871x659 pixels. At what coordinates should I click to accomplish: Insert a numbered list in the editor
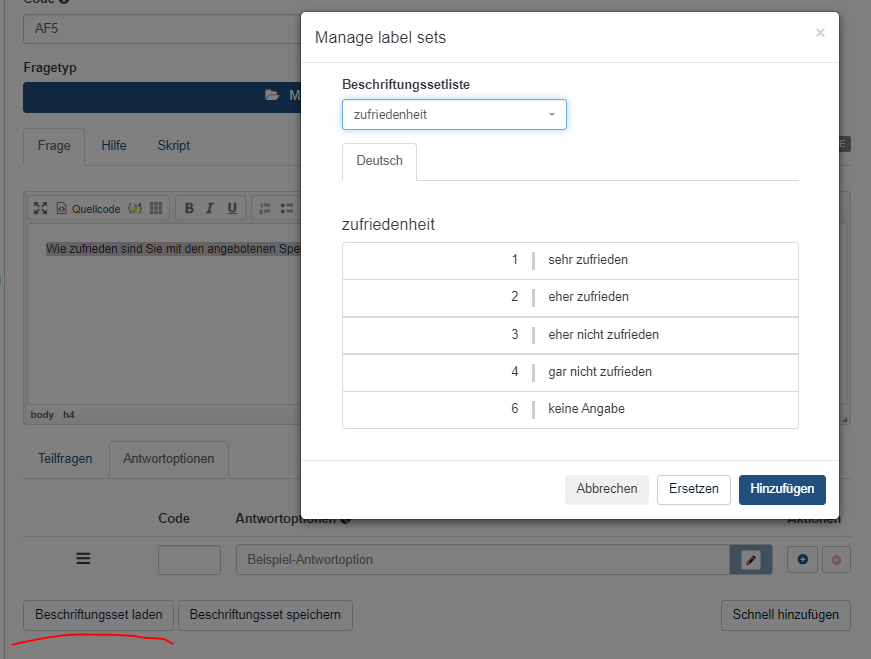265,208
